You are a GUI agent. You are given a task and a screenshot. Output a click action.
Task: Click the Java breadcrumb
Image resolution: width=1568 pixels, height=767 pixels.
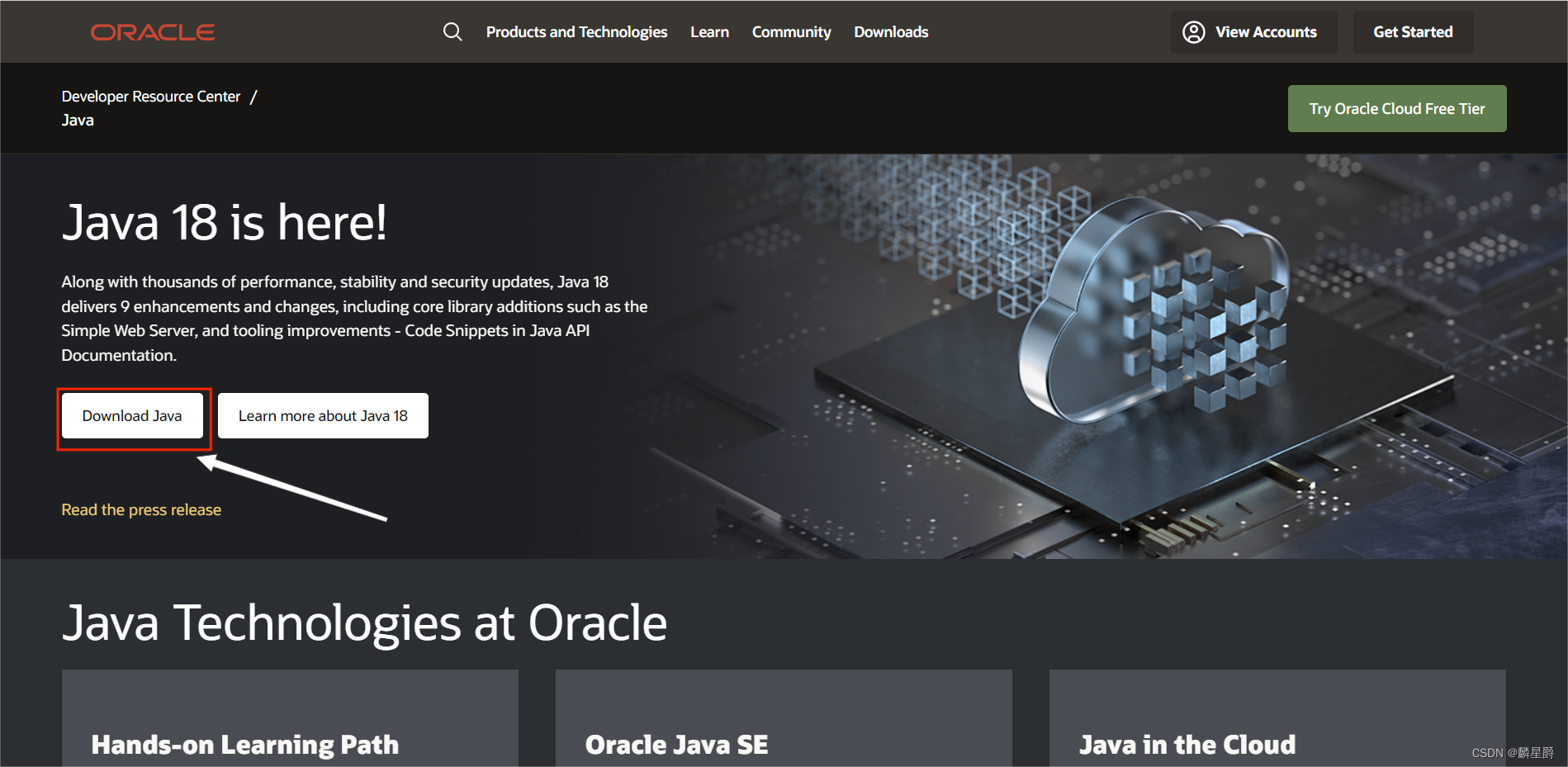[x=78, y=121]
